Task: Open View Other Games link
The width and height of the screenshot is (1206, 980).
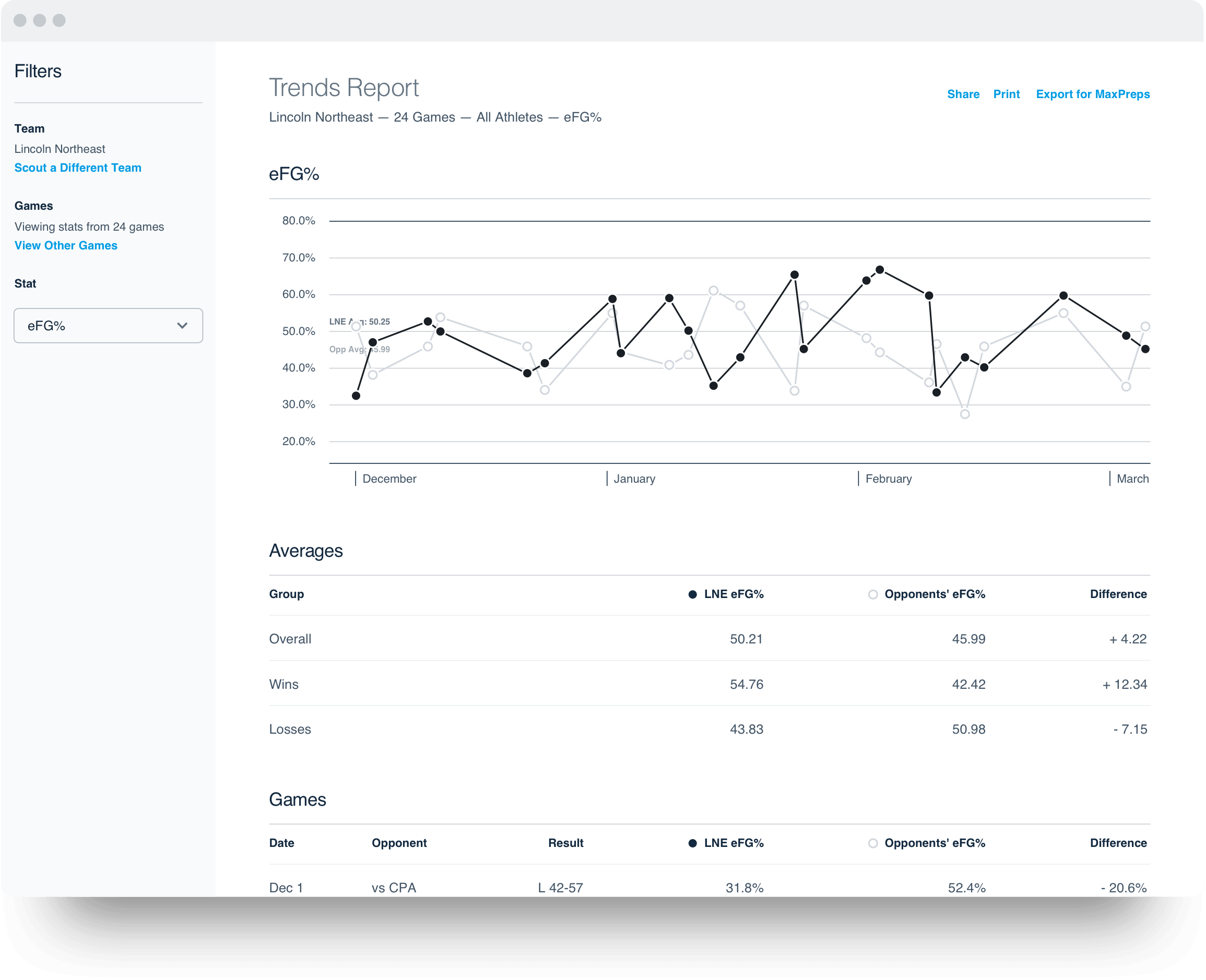Action: click(66, 246)
